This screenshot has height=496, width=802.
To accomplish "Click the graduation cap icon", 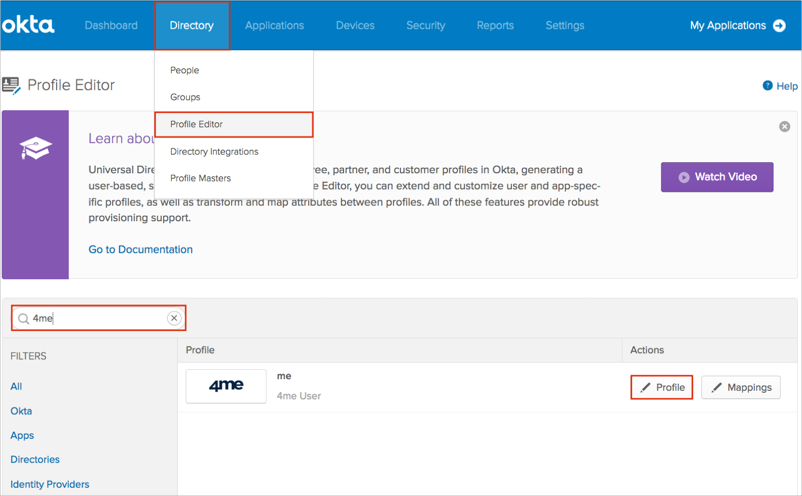I will coord(35,150).
